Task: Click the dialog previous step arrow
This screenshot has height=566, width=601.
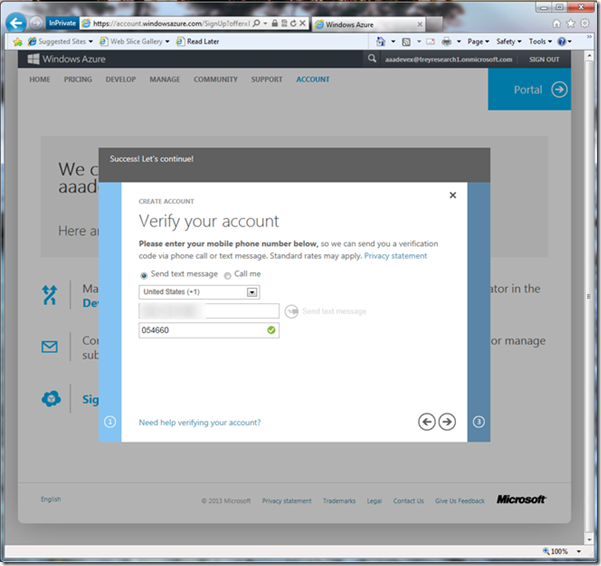Action: pos(427,422)
